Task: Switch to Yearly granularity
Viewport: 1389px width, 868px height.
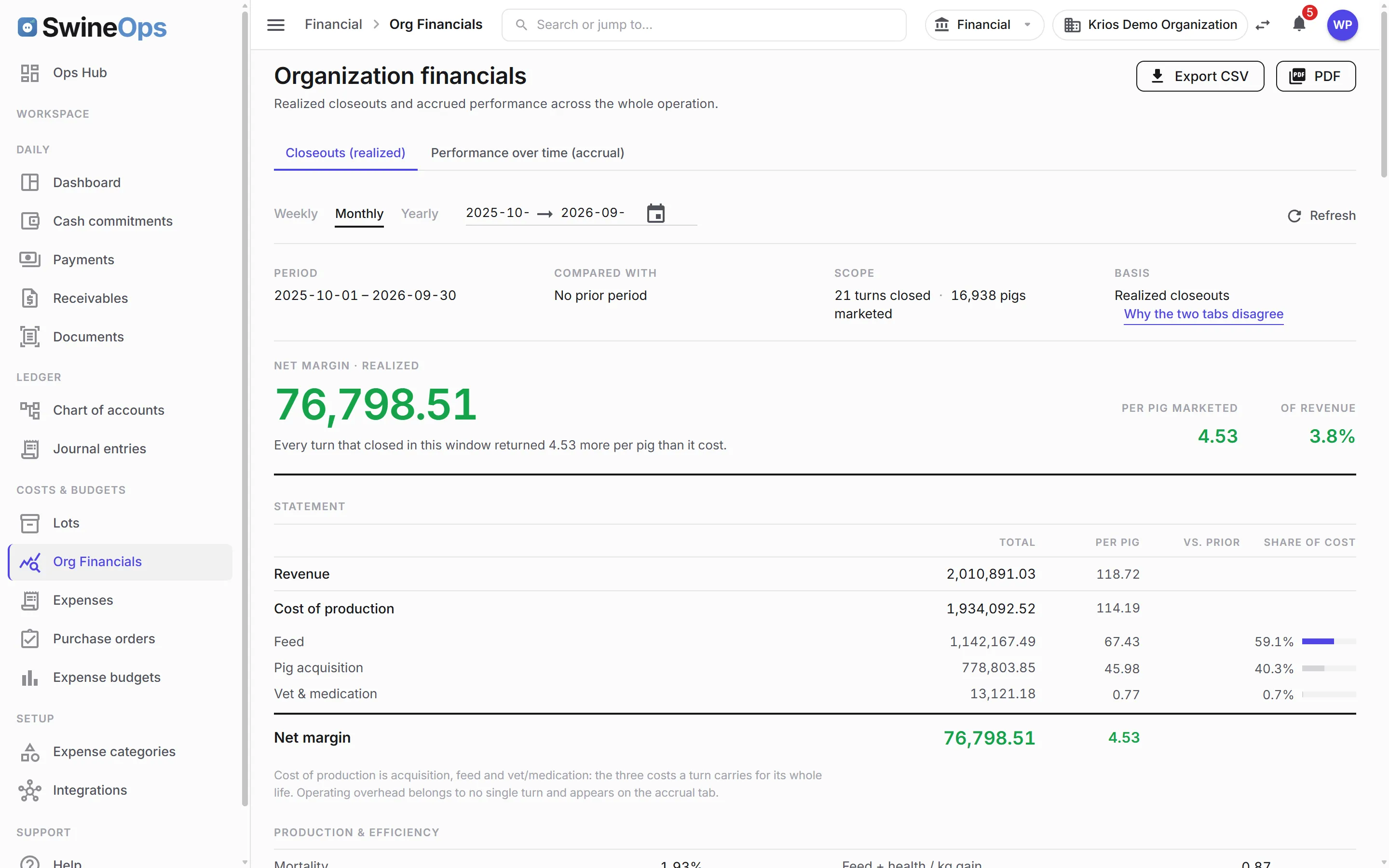Action: tap(420, 214)
